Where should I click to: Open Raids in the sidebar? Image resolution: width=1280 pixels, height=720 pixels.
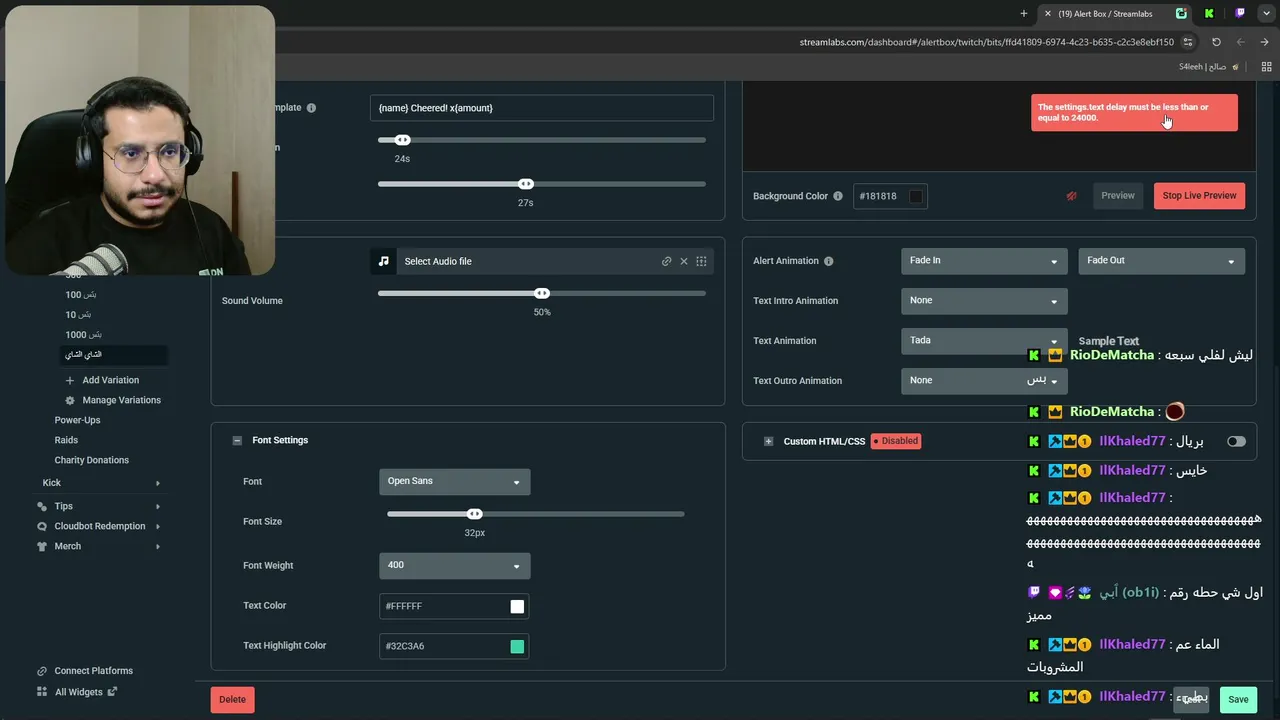tap(66, 440)
